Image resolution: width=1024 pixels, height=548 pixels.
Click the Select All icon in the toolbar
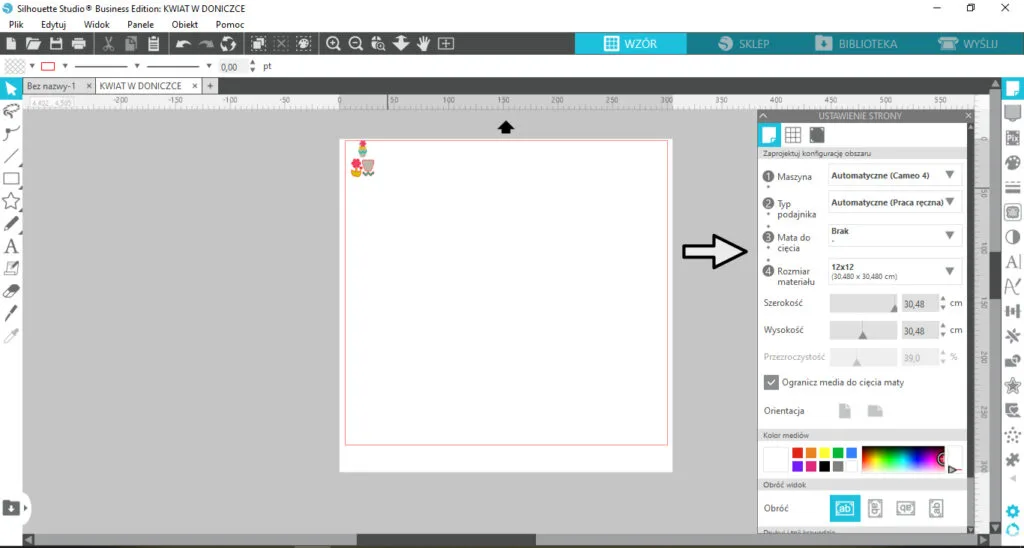pos(259,44)
